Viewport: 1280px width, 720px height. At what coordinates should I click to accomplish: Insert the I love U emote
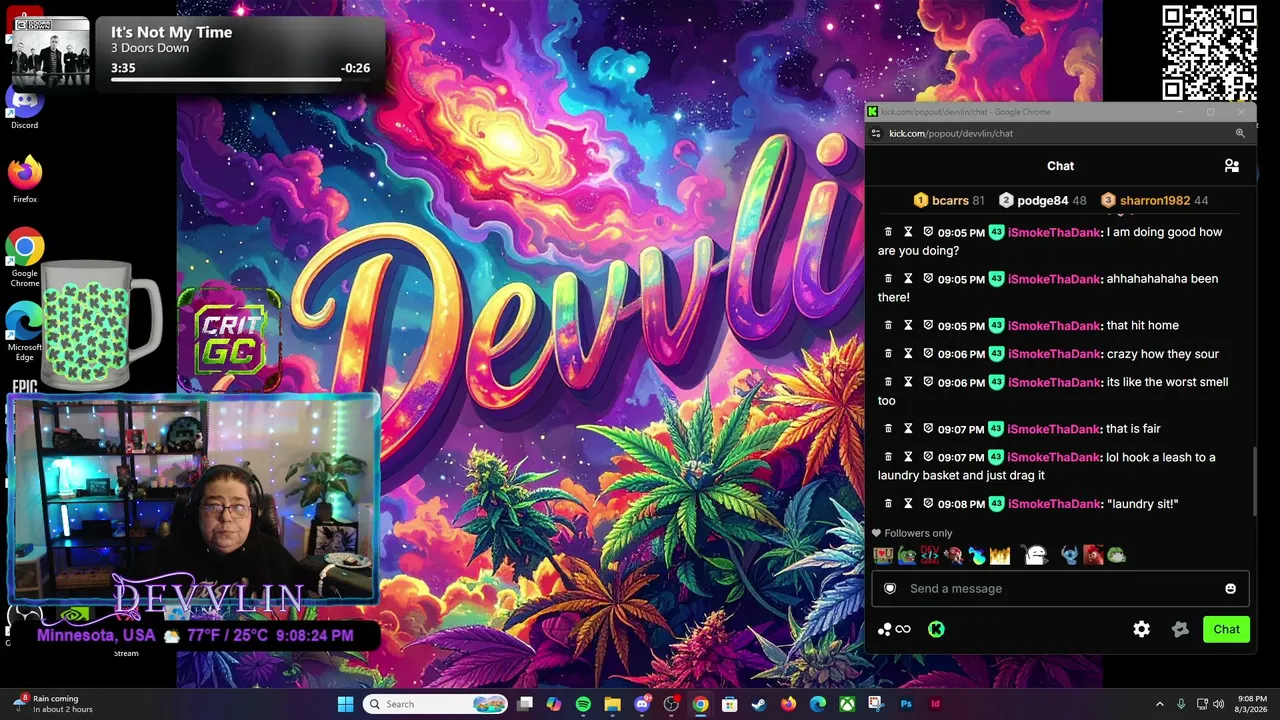click(883, 555)
